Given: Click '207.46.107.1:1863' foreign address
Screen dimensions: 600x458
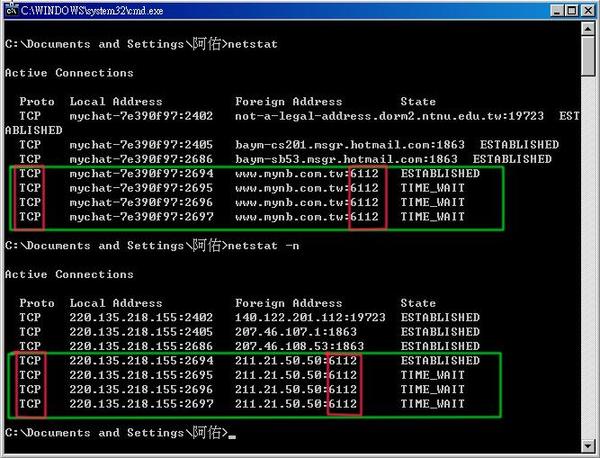Looking at the screenshot, I should pyautogui.click(x=296, y=332).
